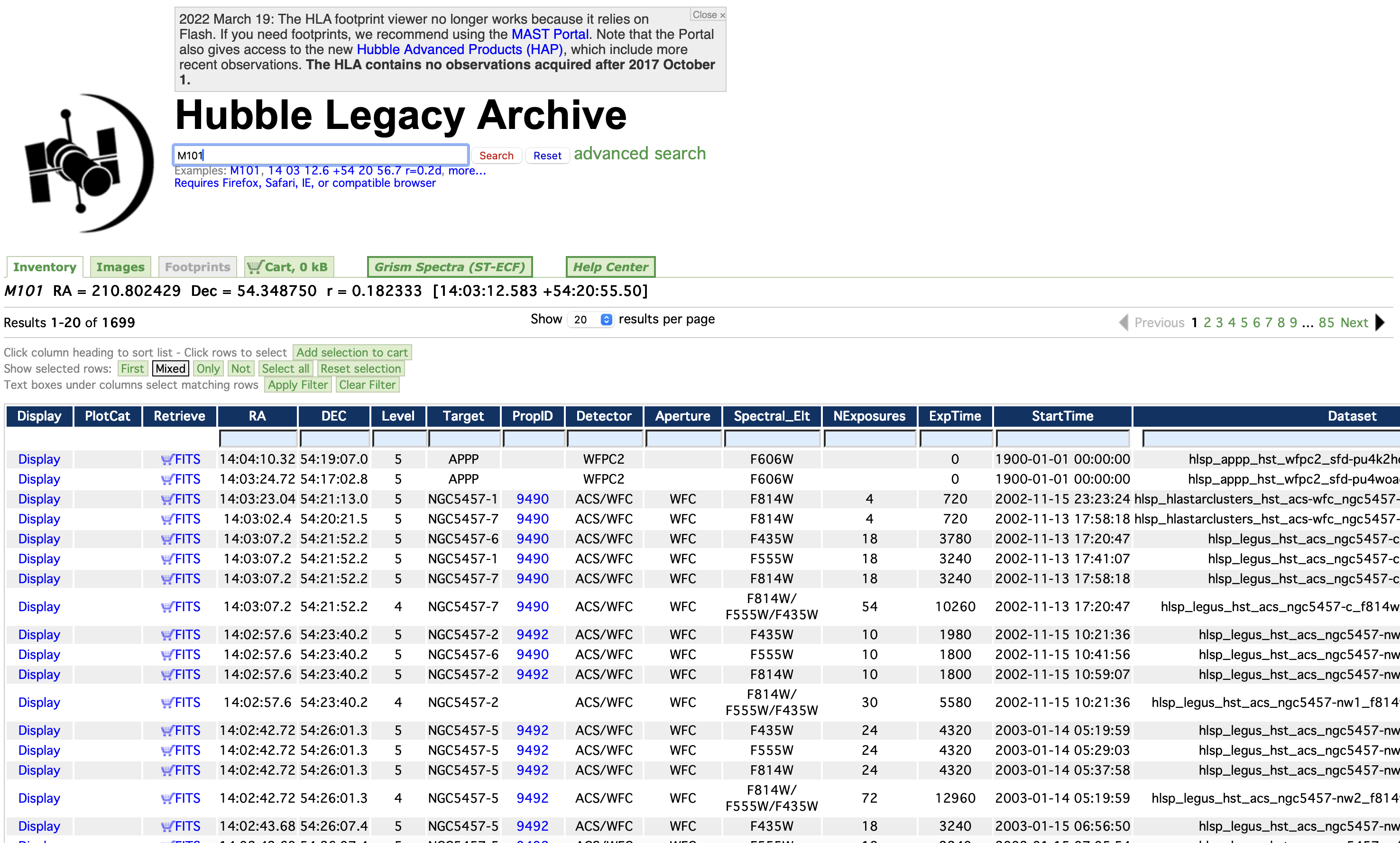The width and height of the screenshot is (1400, 843).
Task: Click the shopping cart icon in the Cart tab
Action: tap(255, 267)
